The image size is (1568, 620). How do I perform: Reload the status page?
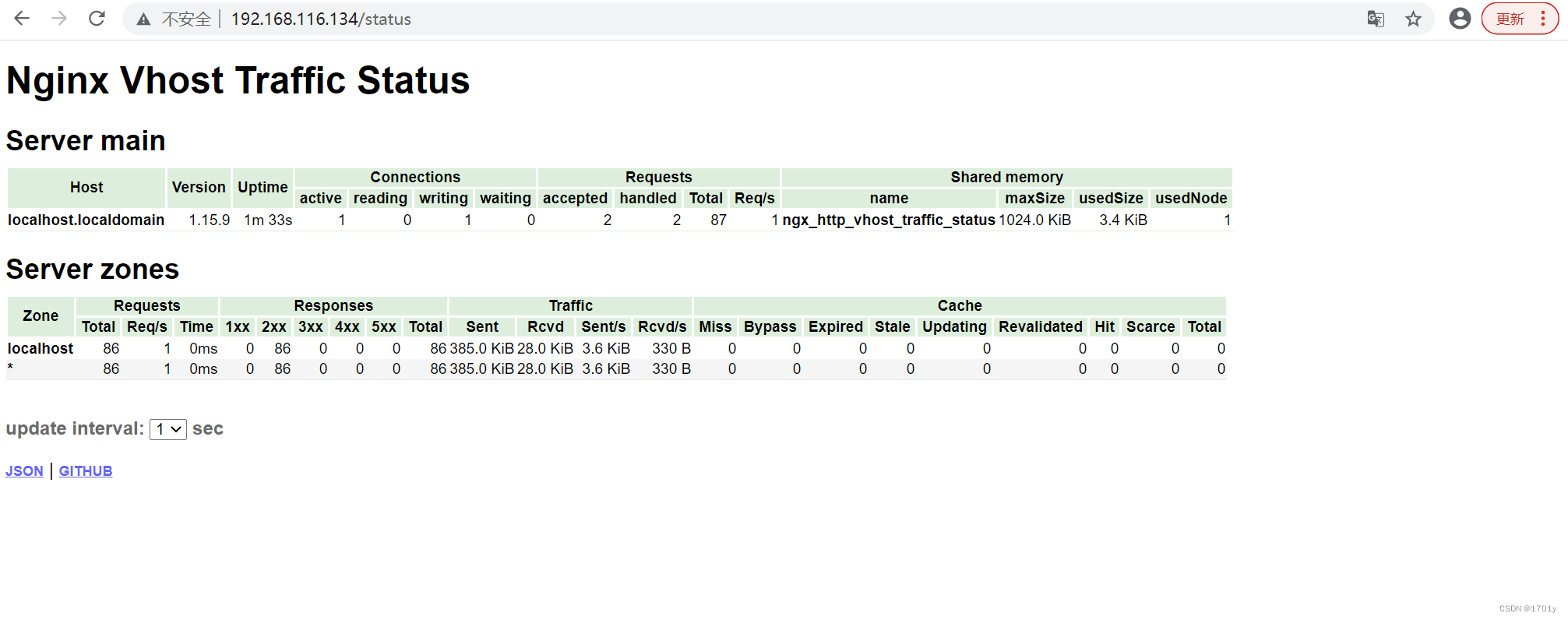pyautogui.click(x=97, y=19)
